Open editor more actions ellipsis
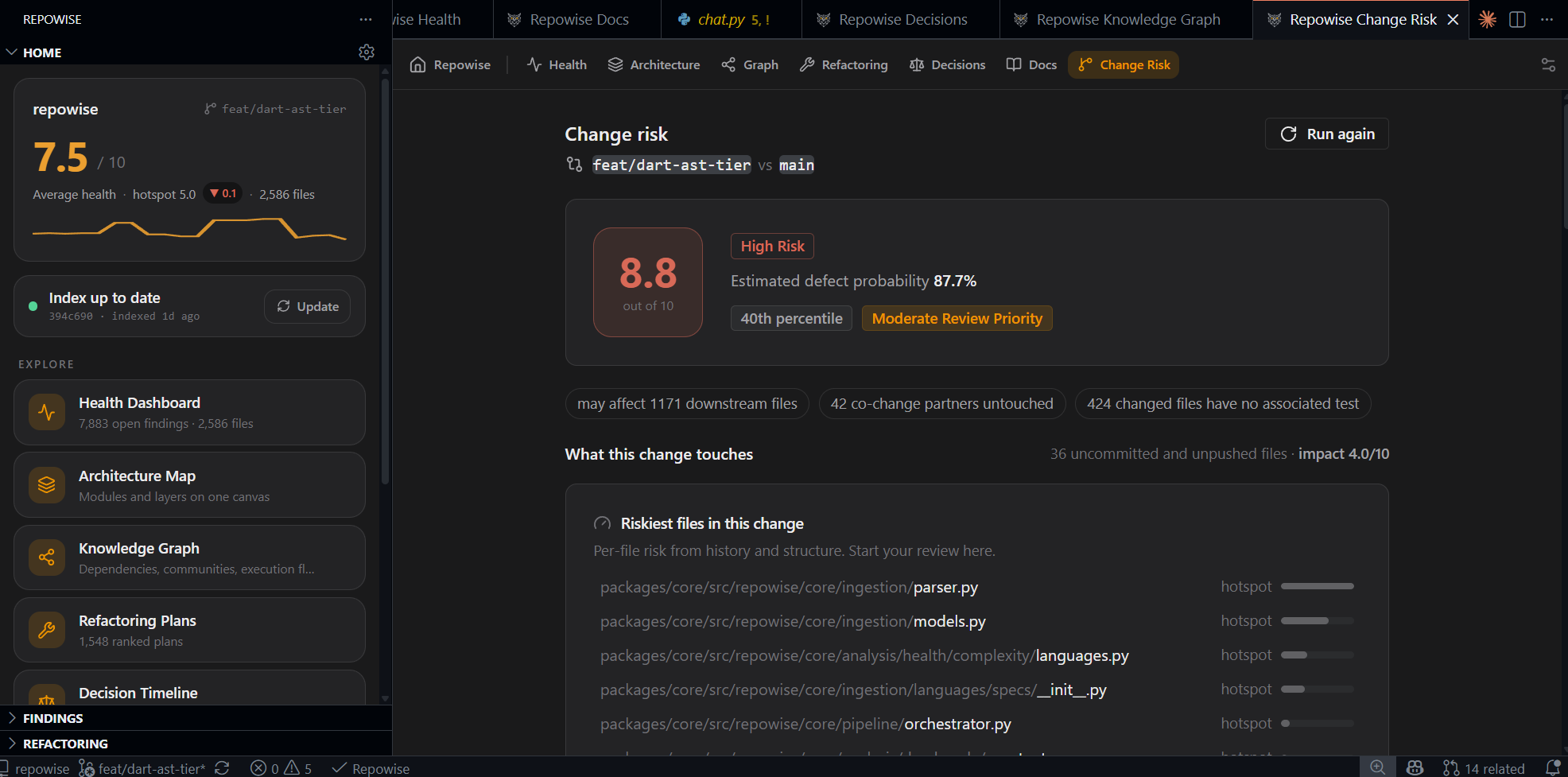1568x777 pixels. coord(1547,19)
